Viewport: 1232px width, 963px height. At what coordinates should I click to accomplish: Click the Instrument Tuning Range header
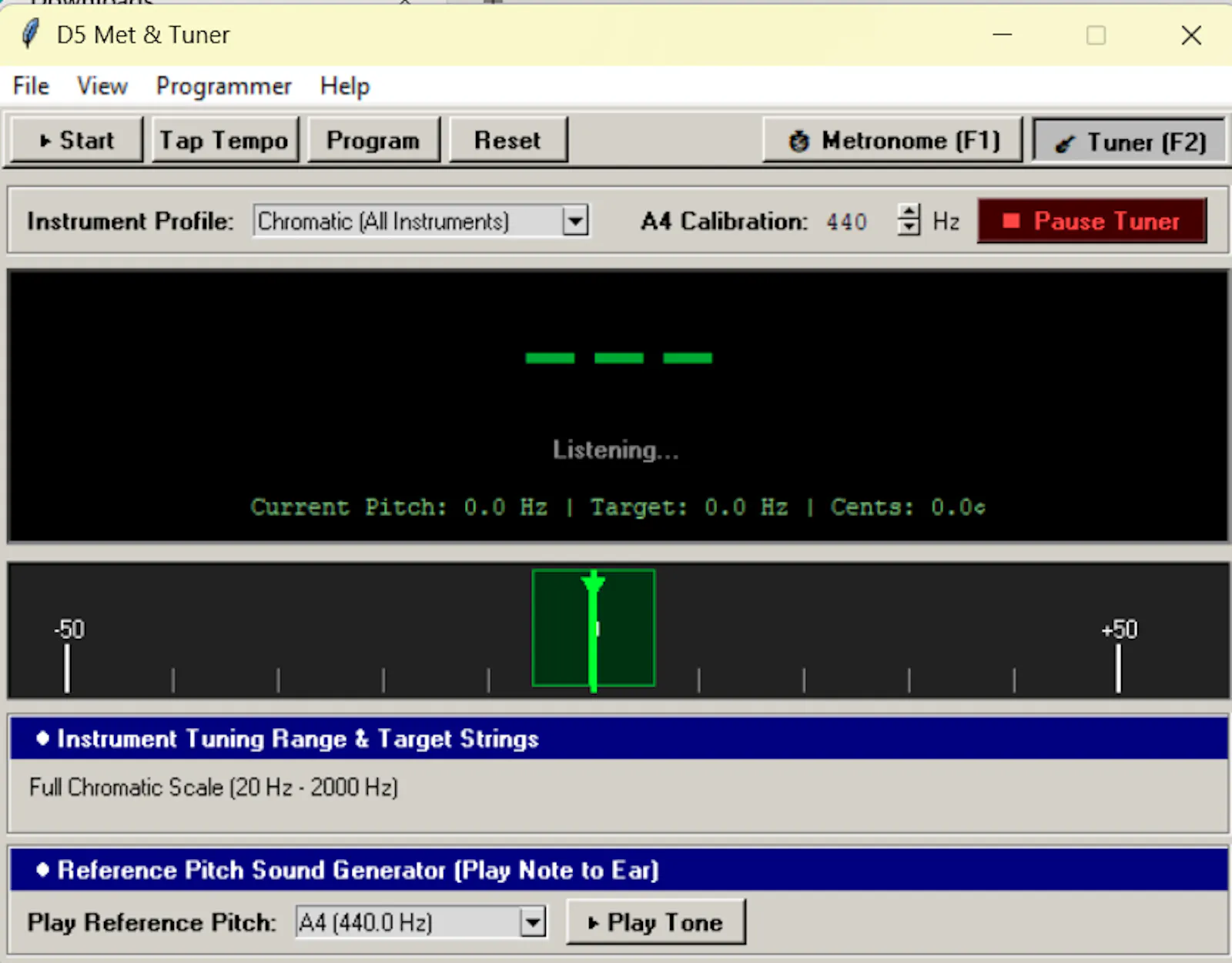click(619, 738)
